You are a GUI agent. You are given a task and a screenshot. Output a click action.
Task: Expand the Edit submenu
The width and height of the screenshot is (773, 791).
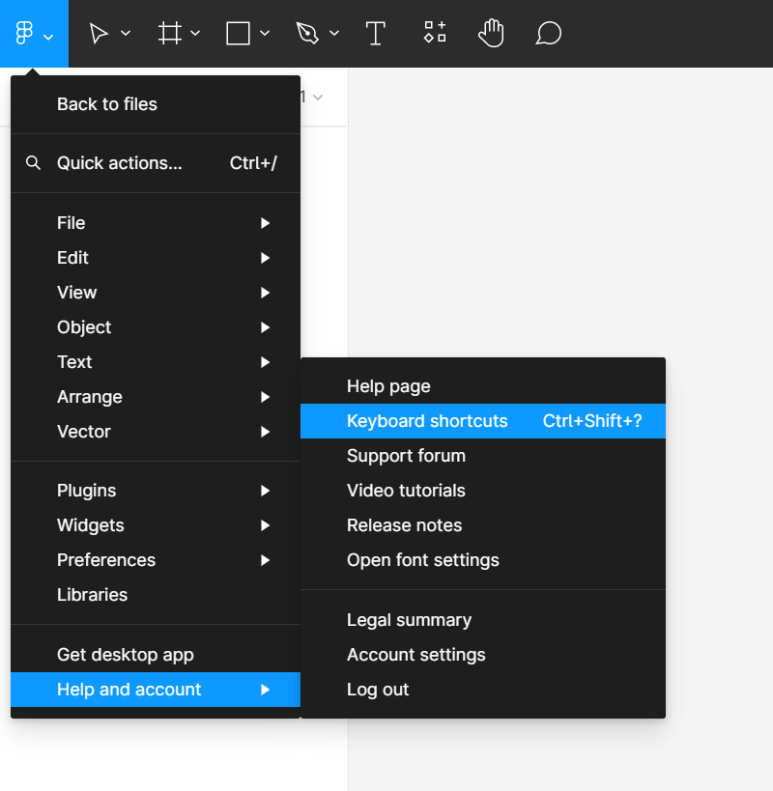[155, 258]
